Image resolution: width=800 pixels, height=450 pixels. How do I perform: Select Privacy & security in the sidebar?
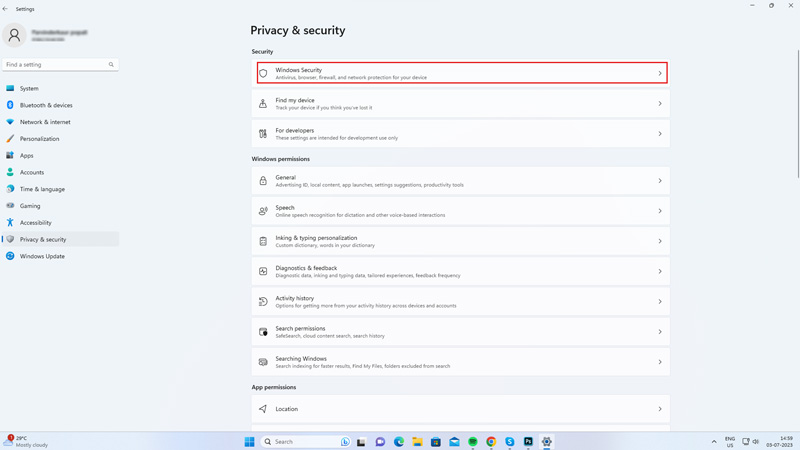coord(60,239)
